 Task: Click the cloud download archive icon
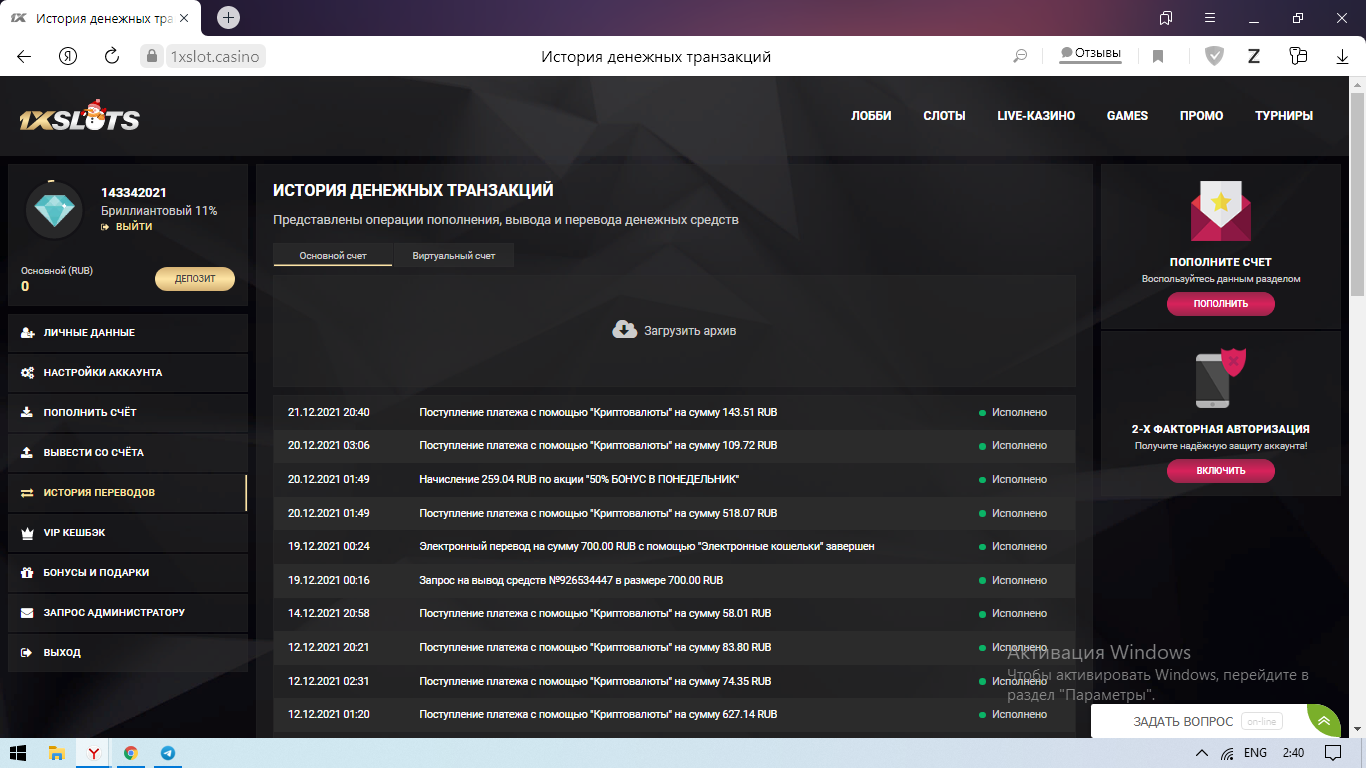624,330
